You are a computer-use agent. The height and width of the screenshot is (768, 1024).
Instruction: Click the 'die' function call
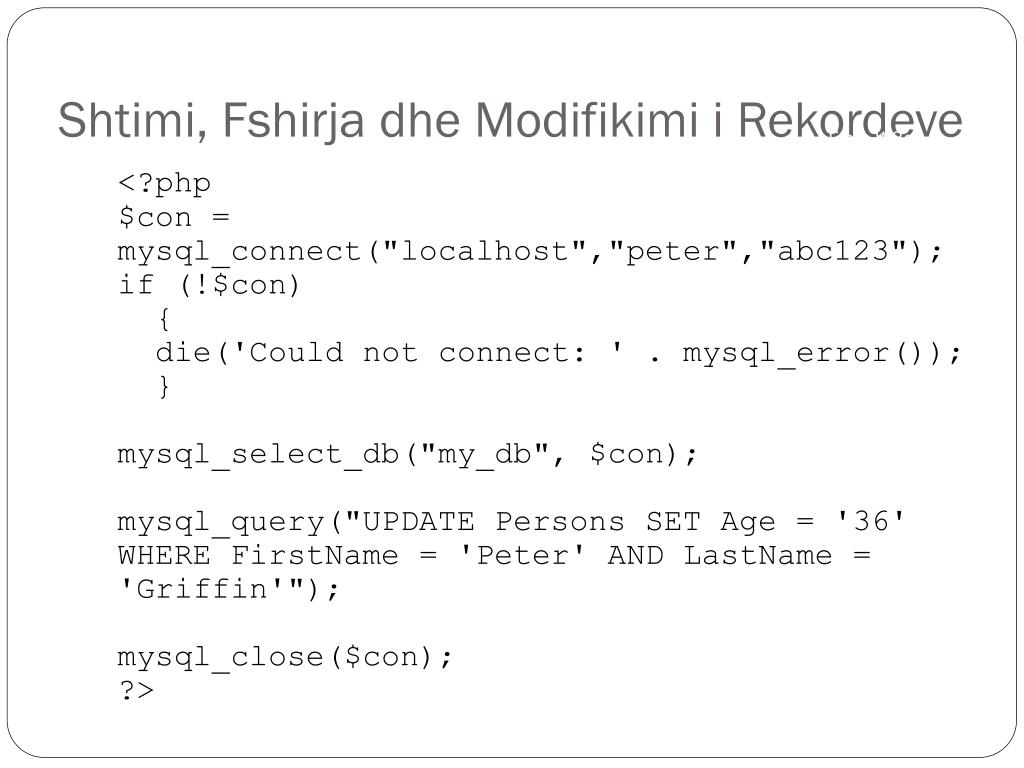(x=183, y=353)
